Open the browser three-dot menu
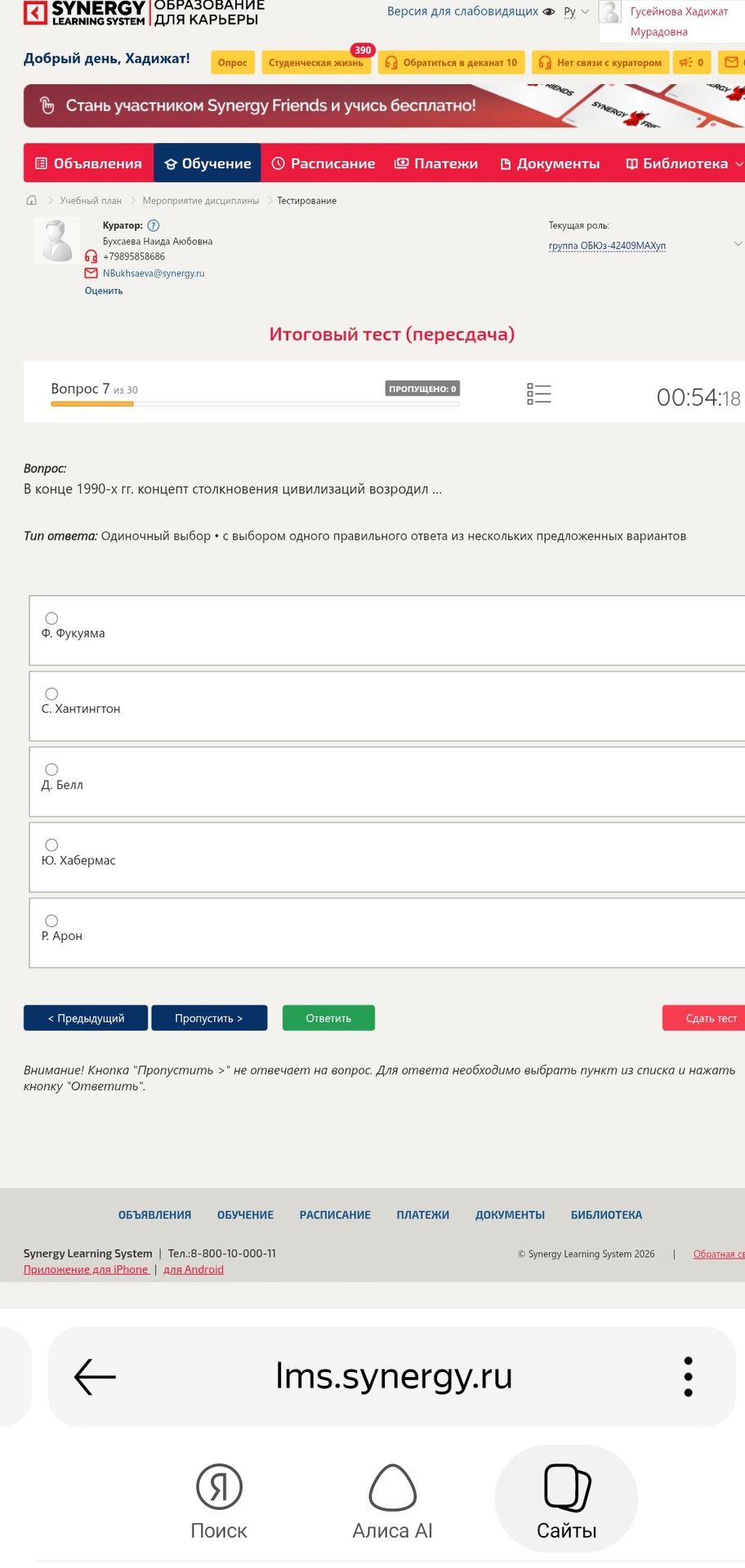 pyautogui.click(x=688, y=1376)
